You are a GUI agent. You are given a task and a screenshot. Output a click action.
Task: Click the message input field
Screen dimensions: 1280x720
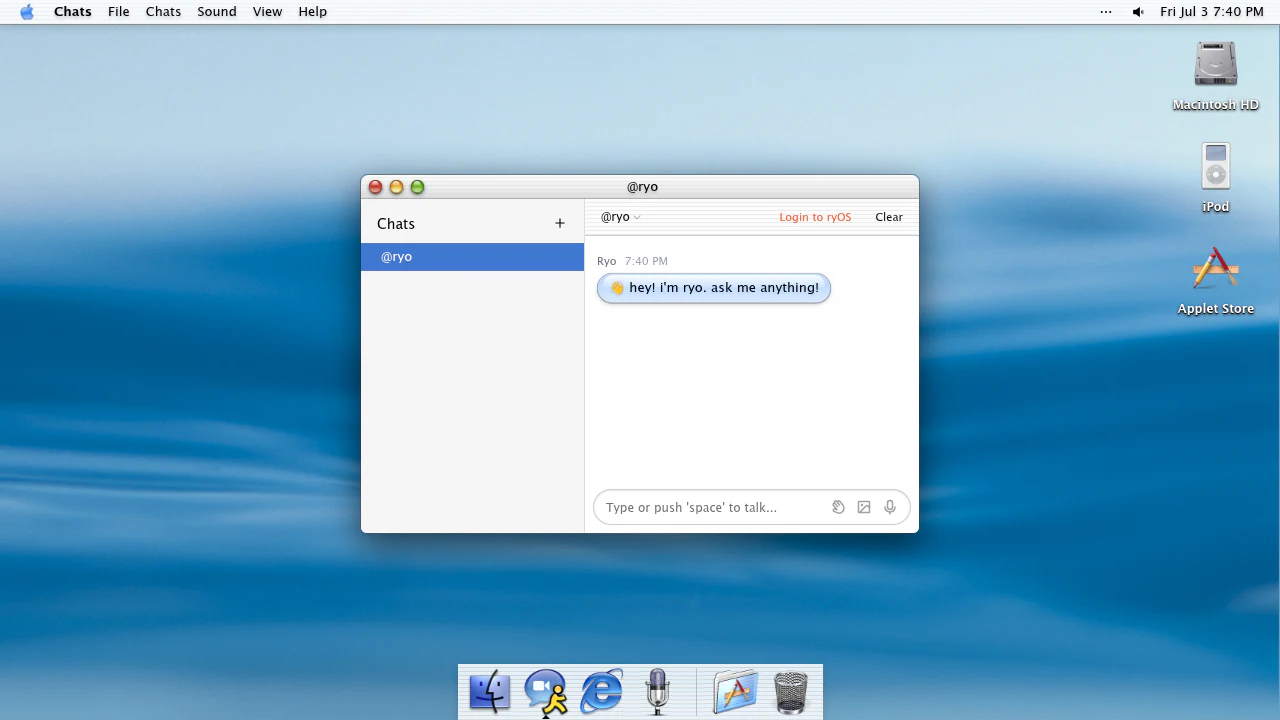[x=714, y=507]
